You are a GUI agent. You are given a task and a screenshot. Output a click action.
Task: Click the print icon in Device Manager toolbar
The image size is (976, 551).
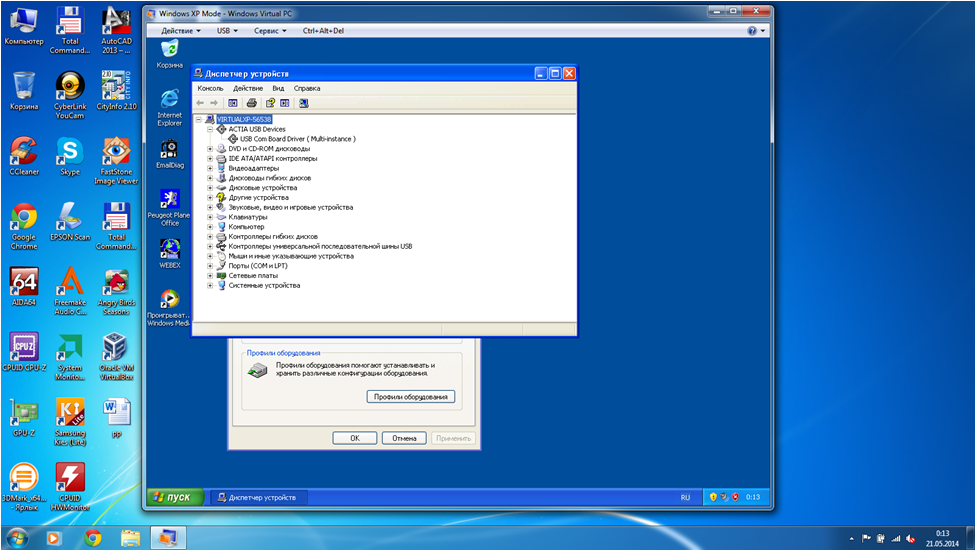pos(252,102)
